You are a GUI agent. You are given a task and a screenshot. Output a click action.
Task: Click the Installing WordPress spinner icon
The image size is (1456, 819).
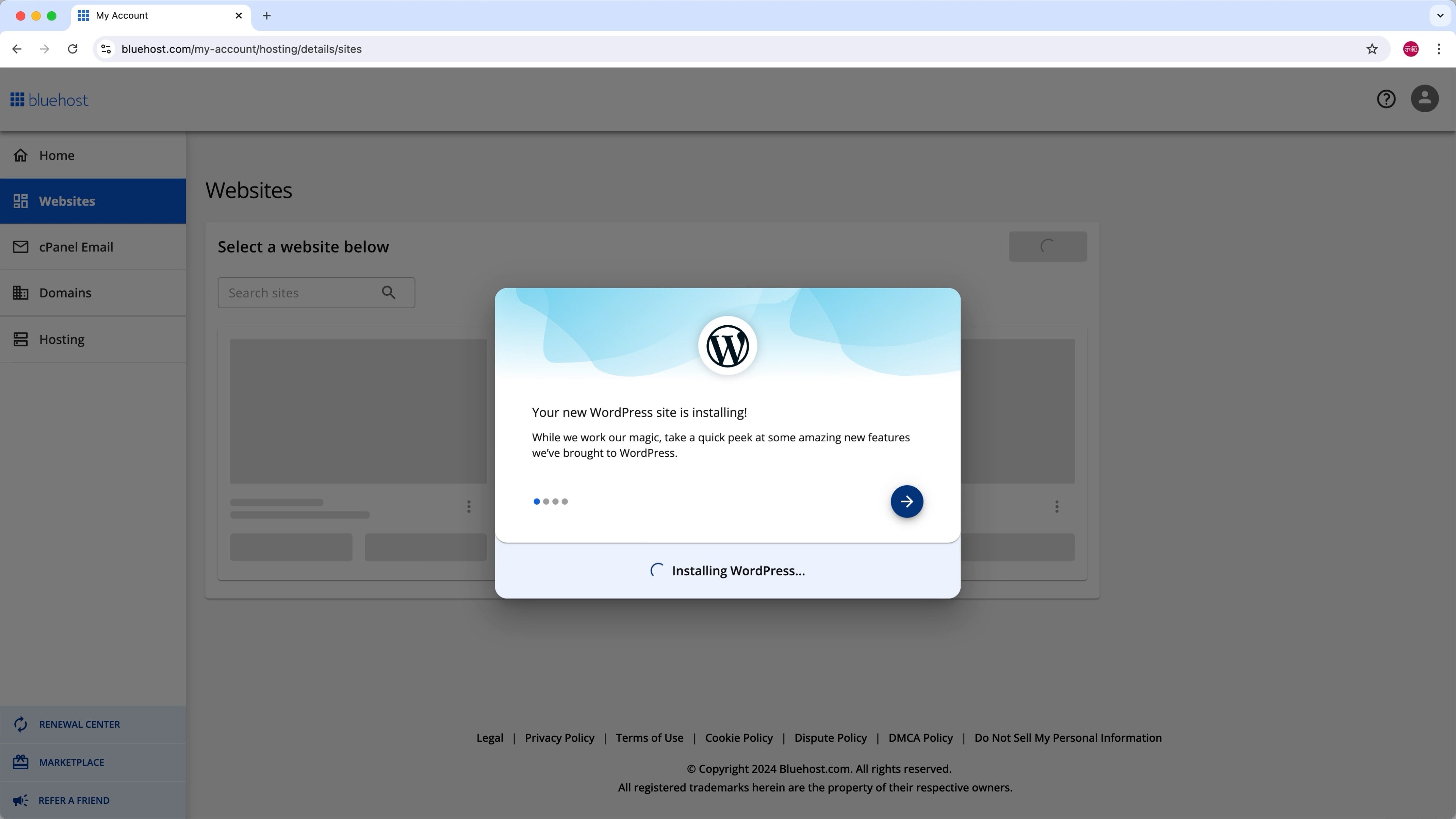(x=657, y=570)
